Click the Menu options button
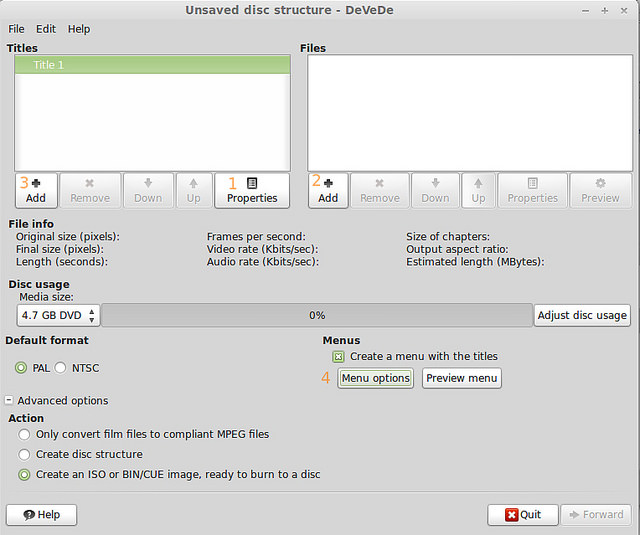640x535 pixels. [375, 378]
